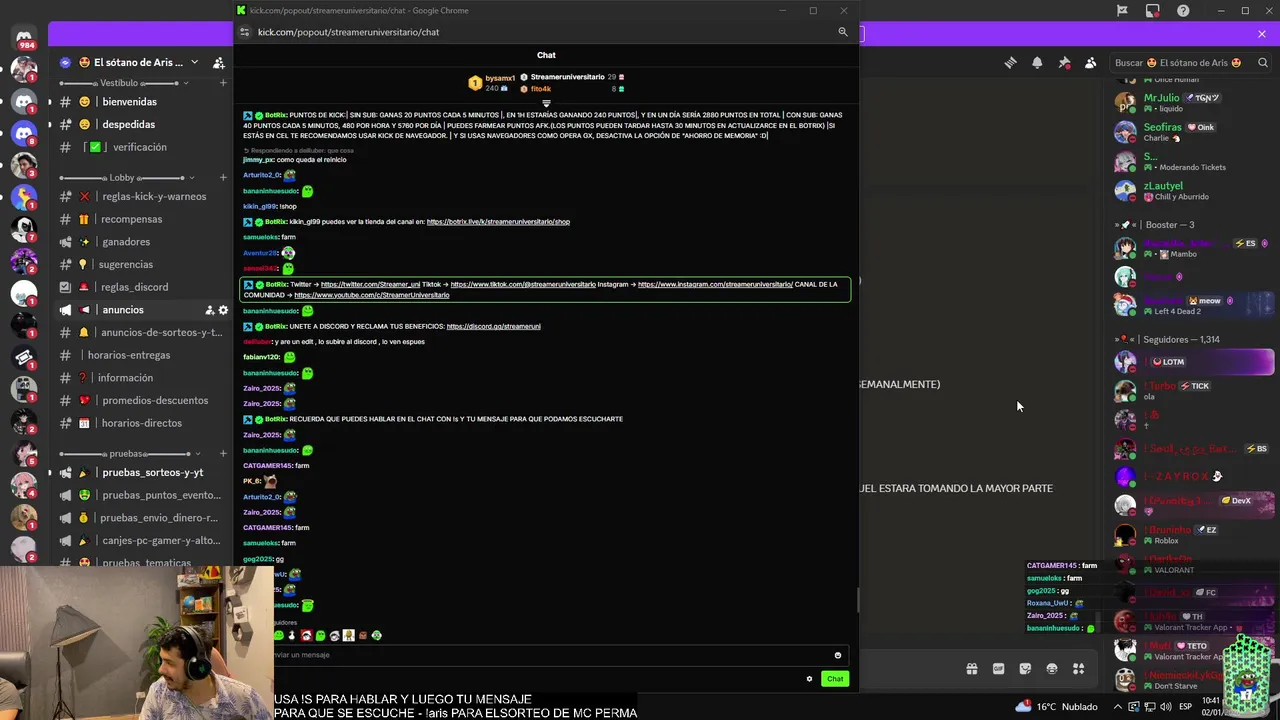Open información channel
The width and height of the screenshot is (1280, 720).
(140, 378)
